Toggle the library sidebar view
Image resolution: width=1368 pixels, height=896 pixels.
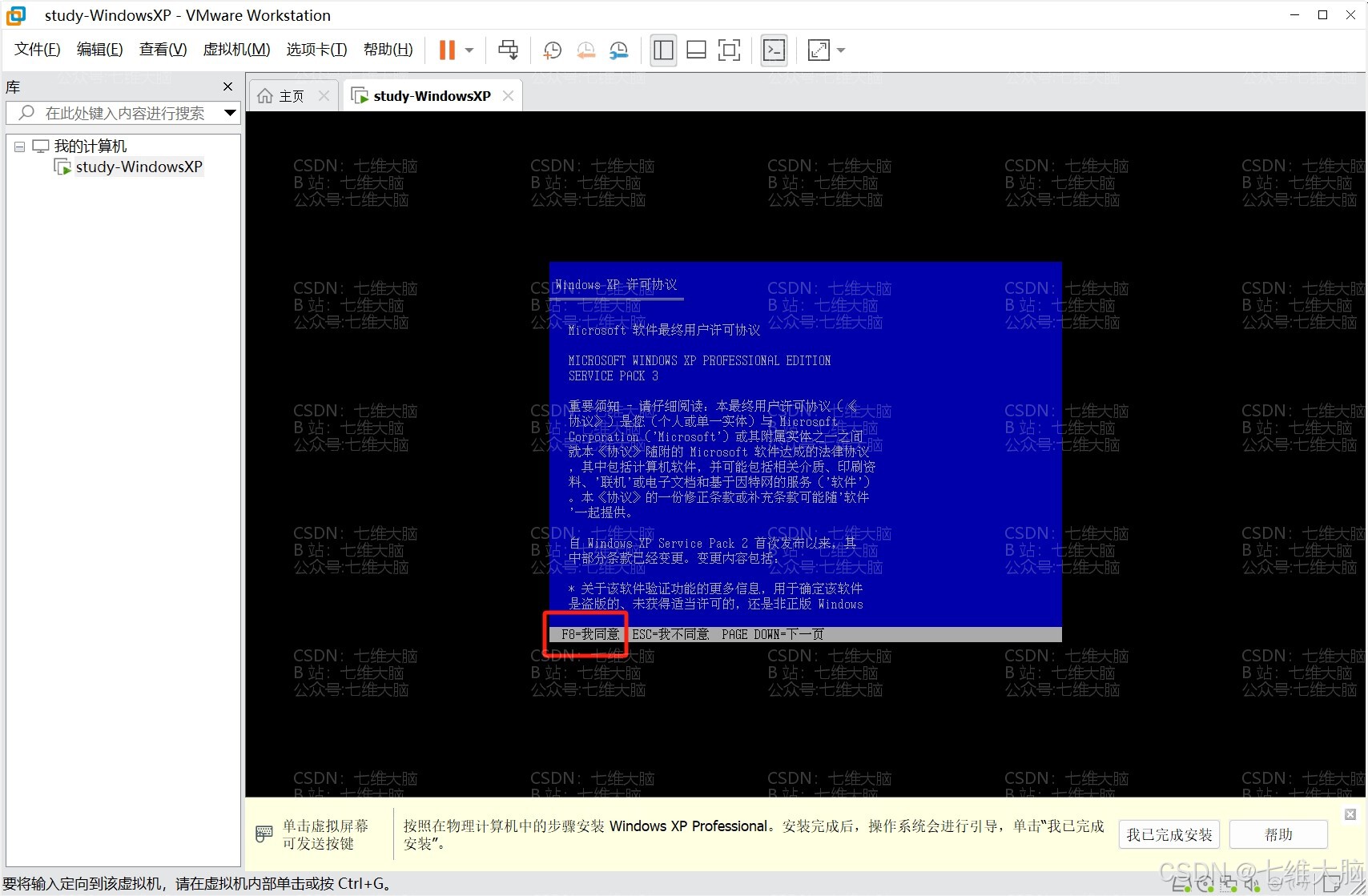coord(663,50)
